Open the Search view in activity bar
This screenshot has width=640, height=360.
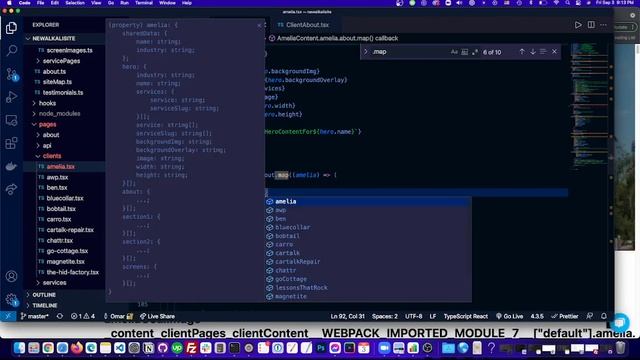11,51
